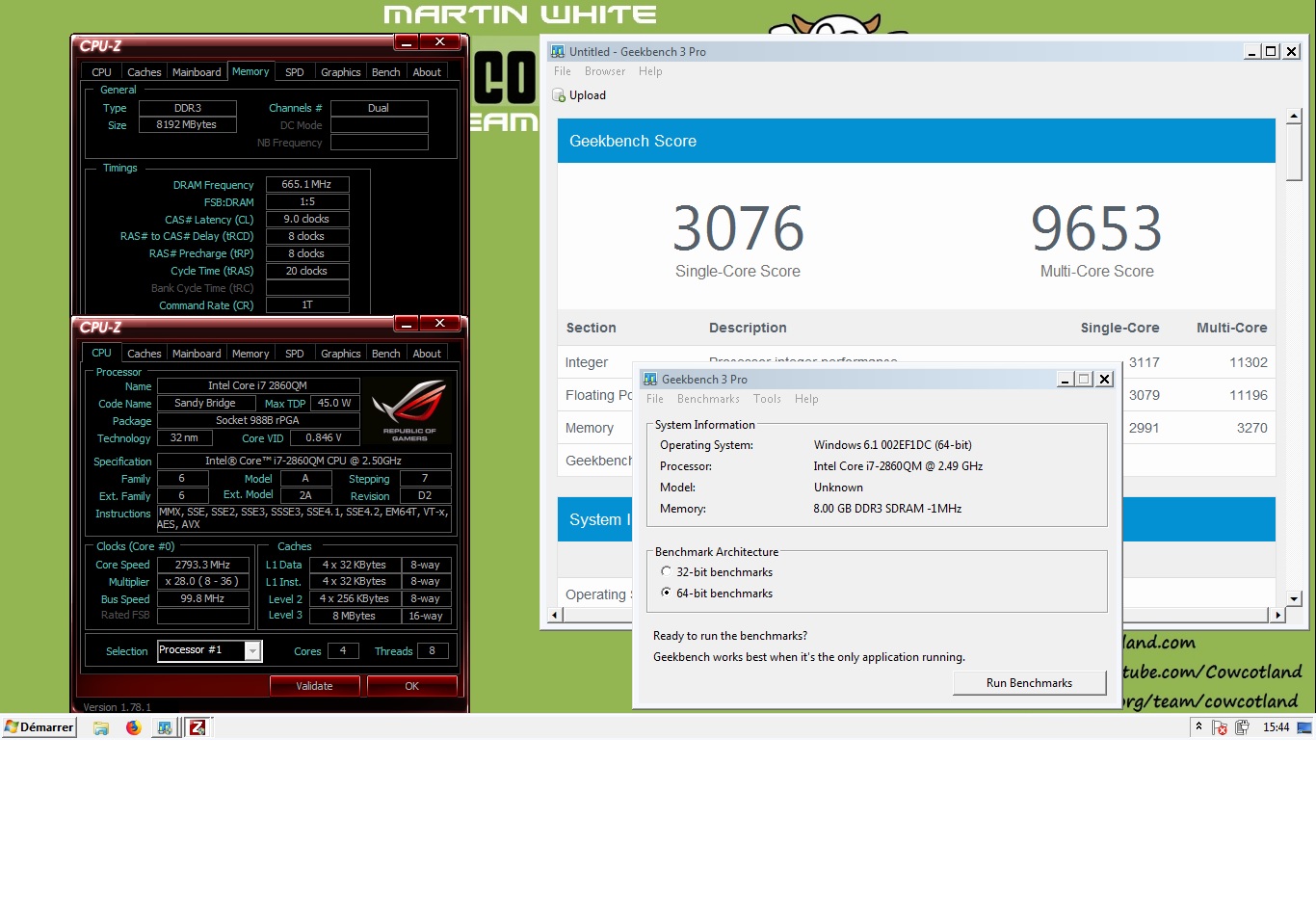Image resolution: width=1316 pixels, height=897 pixels.
Task: Switch to Graphics tab in lower CPU-Z window
Action: [x=341, y=354]
